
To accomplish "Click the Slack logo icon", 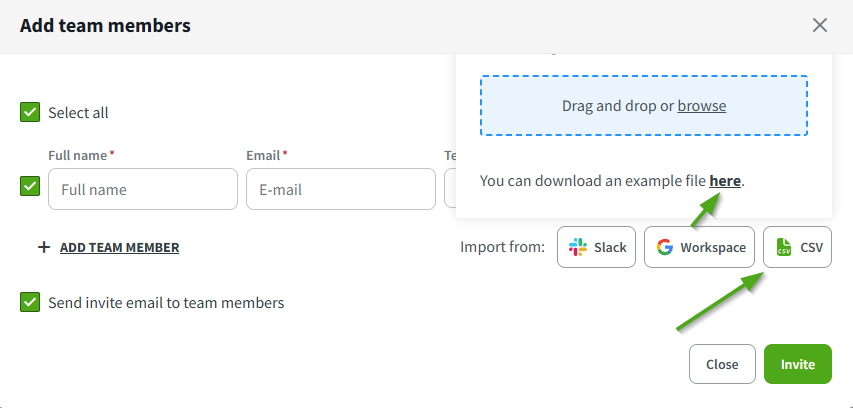I will coord(578,247).
